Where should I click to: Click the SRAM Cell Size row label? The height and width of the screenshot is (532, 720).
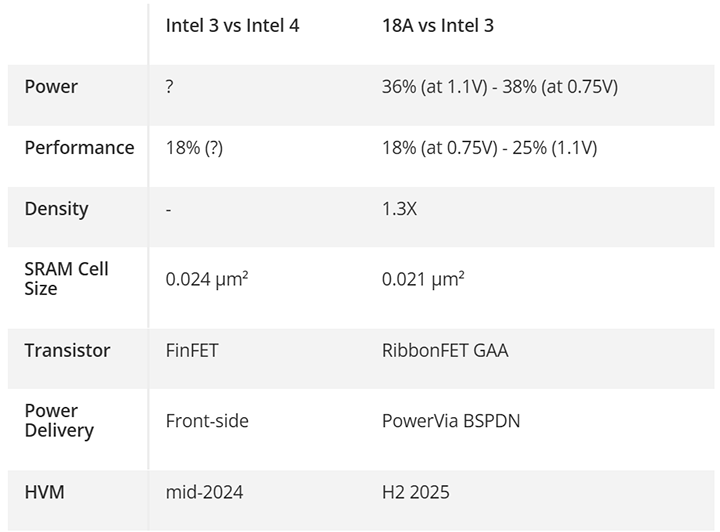pos(66,279)
